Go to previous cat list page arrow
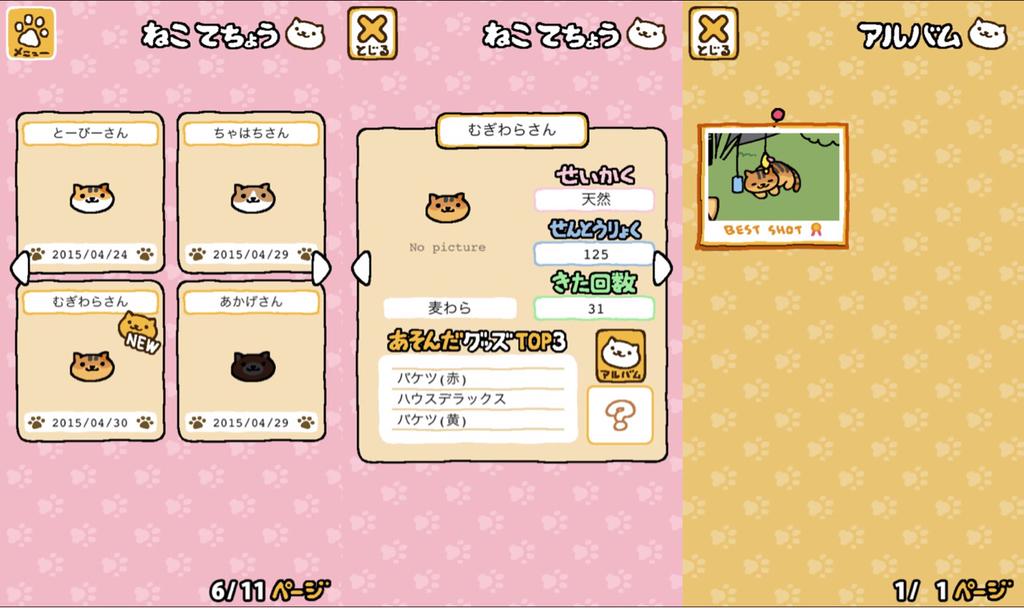Screen dimensions: 1024x608 coord(20,268)
